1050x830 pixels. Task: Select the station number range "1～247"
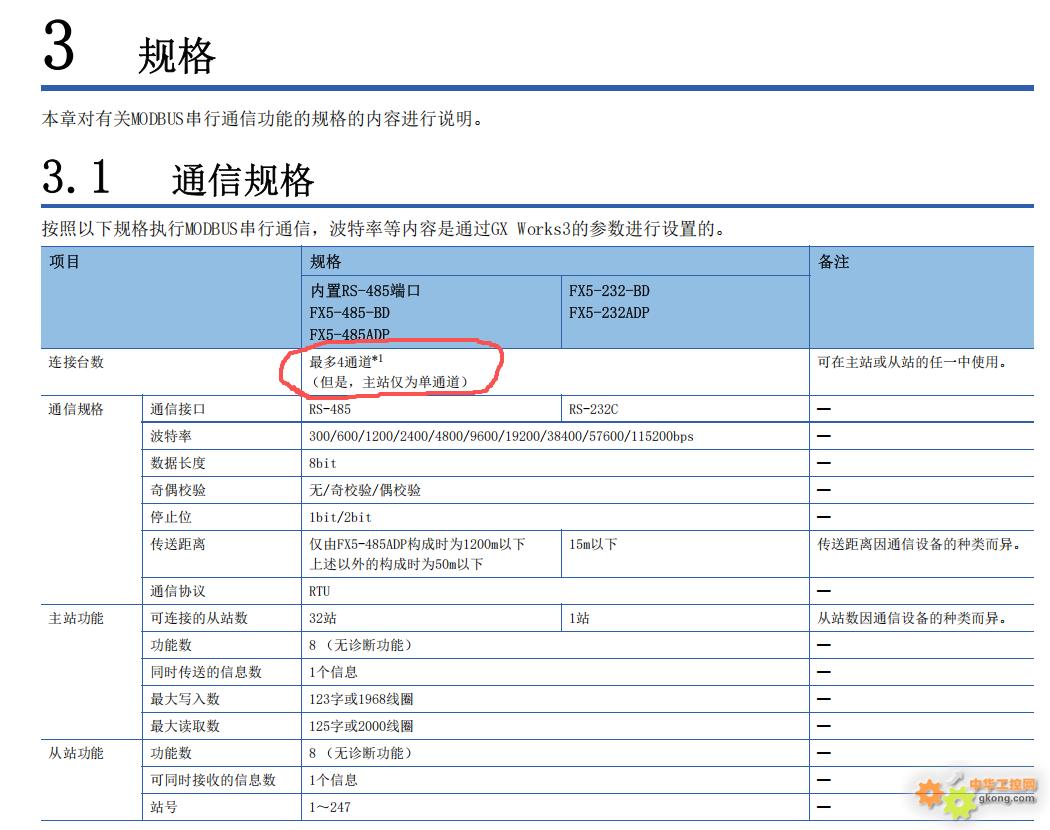330,806
